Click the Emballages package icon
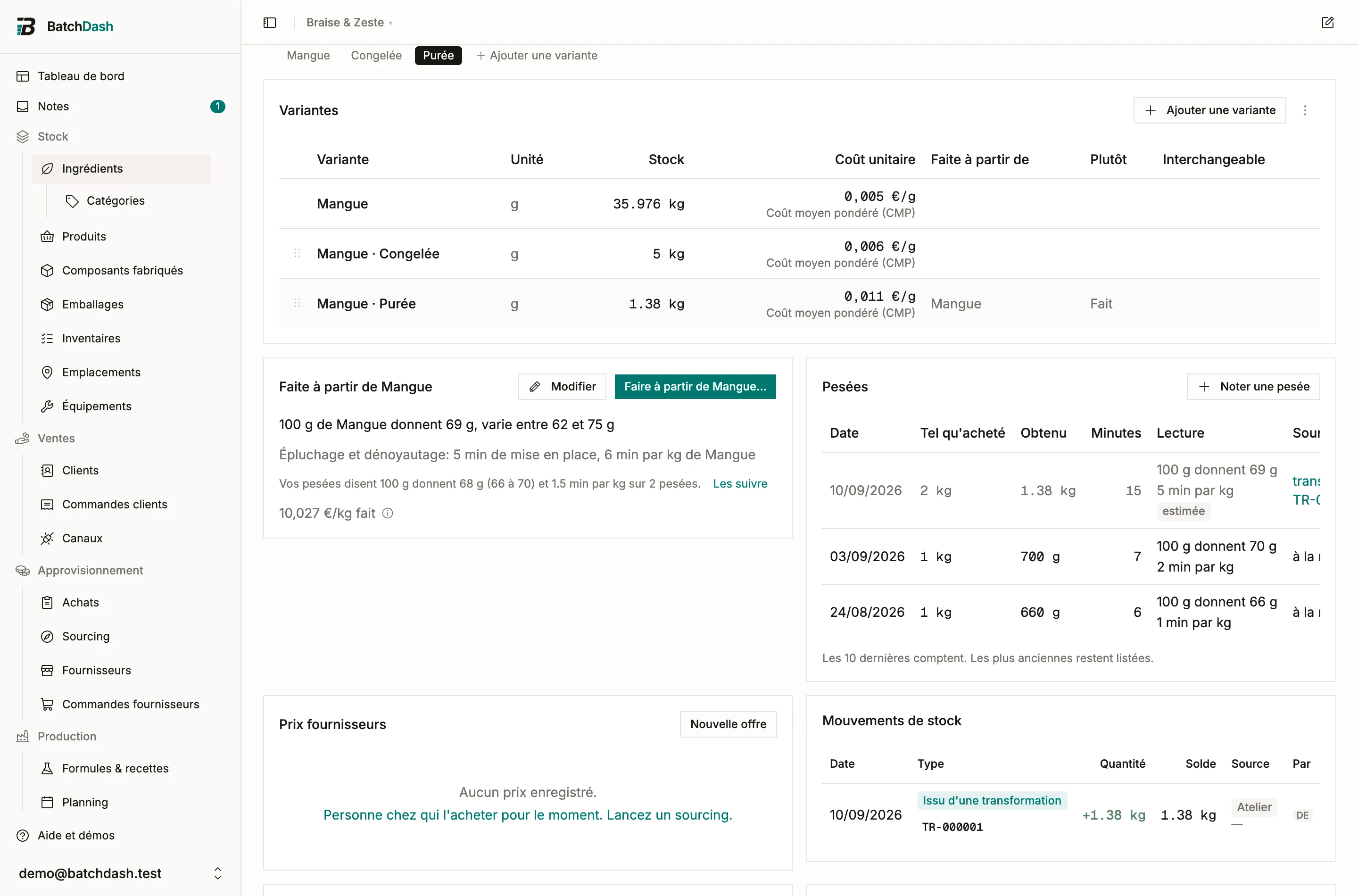 48,305
